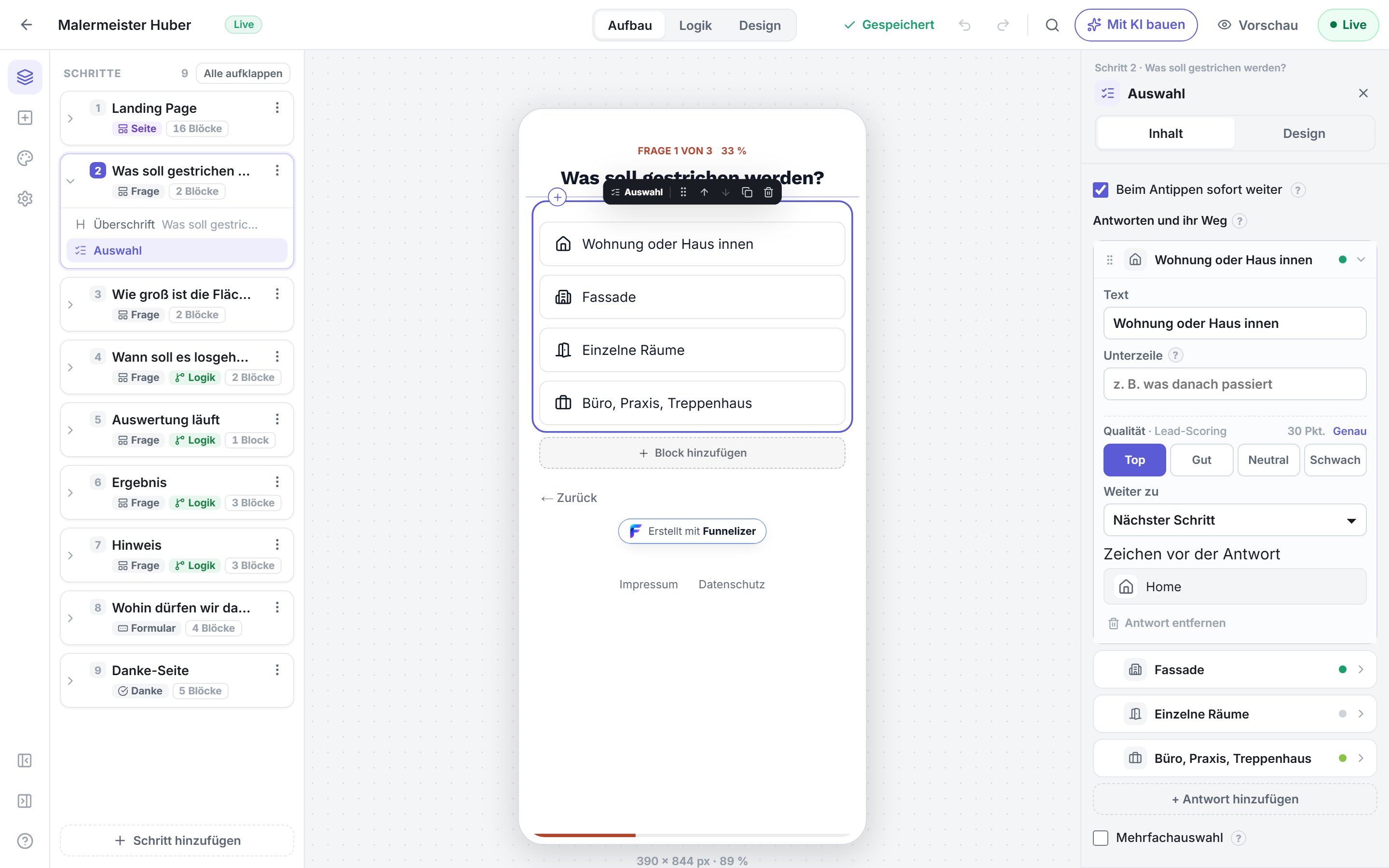
Task: Open the Home icon picker field
Action: 1235,586
